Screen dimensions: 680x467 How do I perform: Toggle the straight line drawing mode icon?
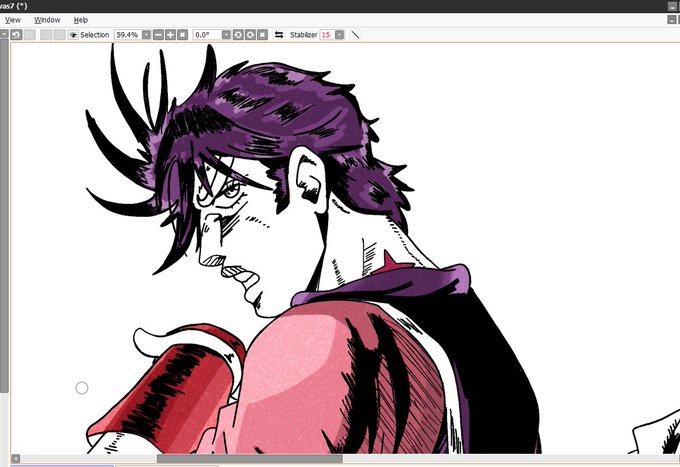pyautogui.click(x=355, y=35)
